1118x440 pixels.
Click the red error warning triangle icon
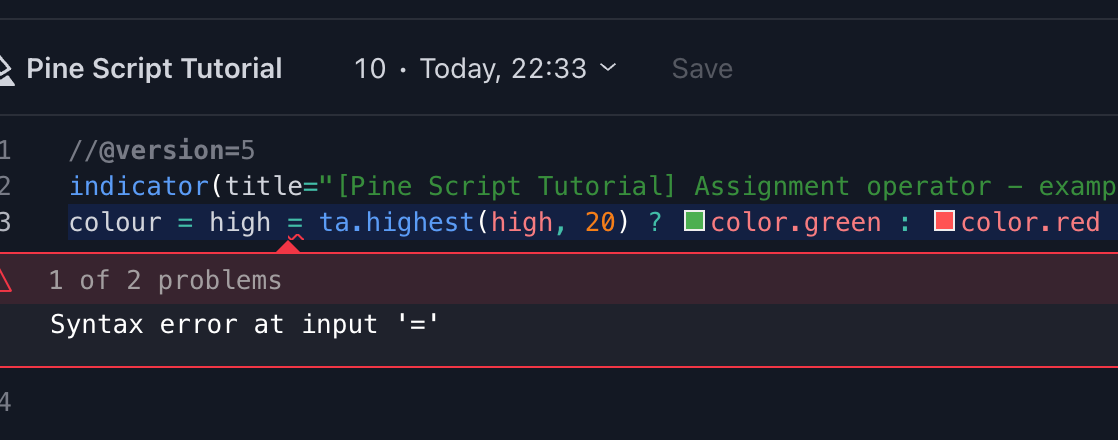coord(4,281)
